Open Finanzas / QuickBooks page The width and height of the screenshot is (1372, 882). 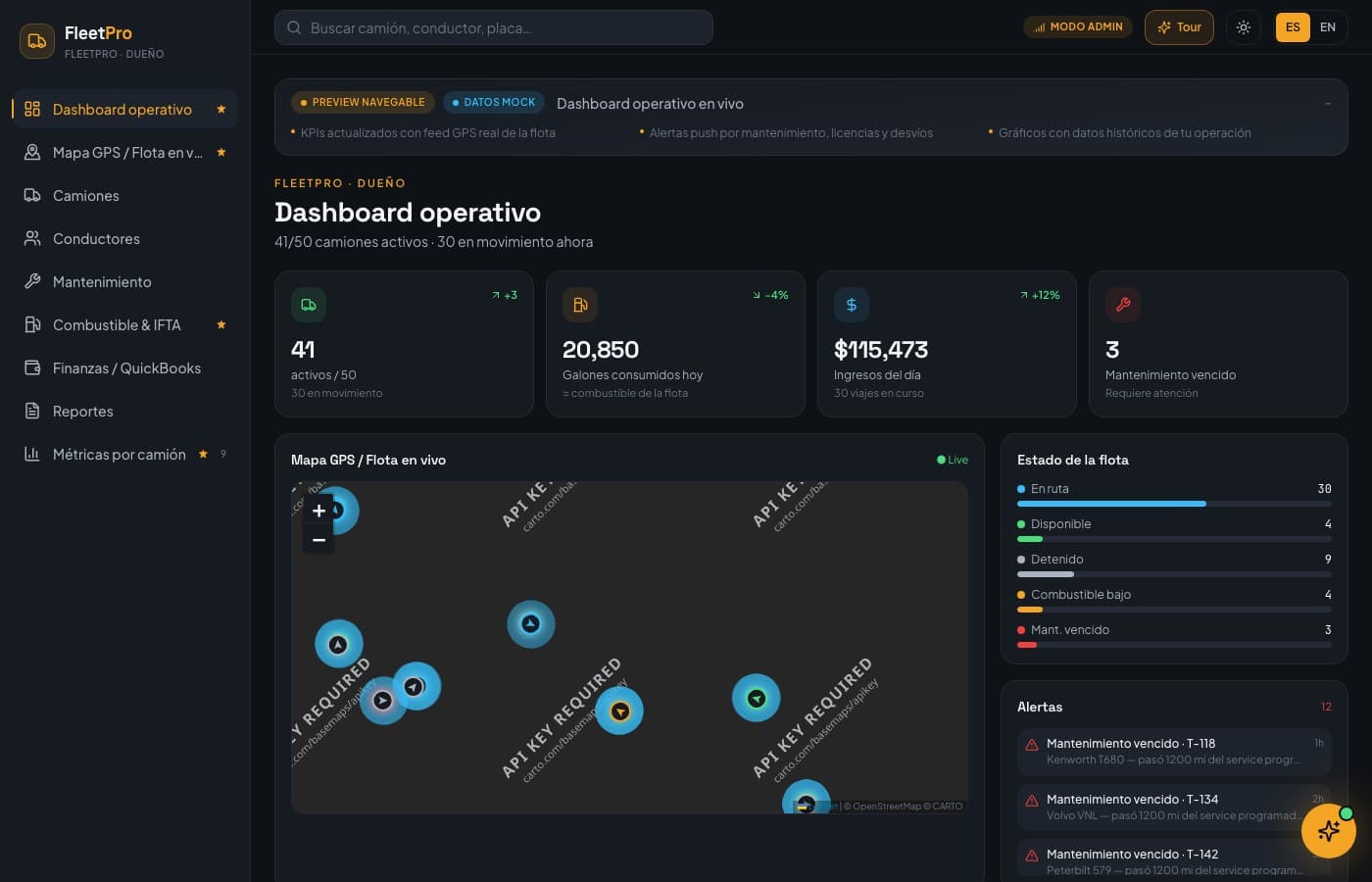124,367
